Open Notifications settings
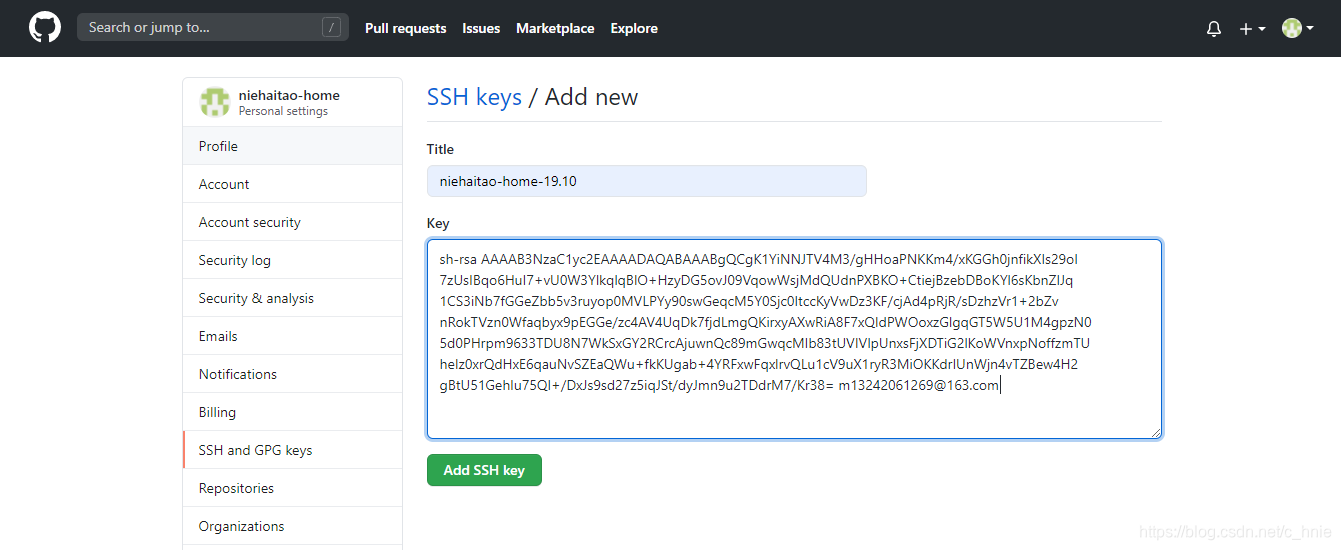 tap(292, 374)
